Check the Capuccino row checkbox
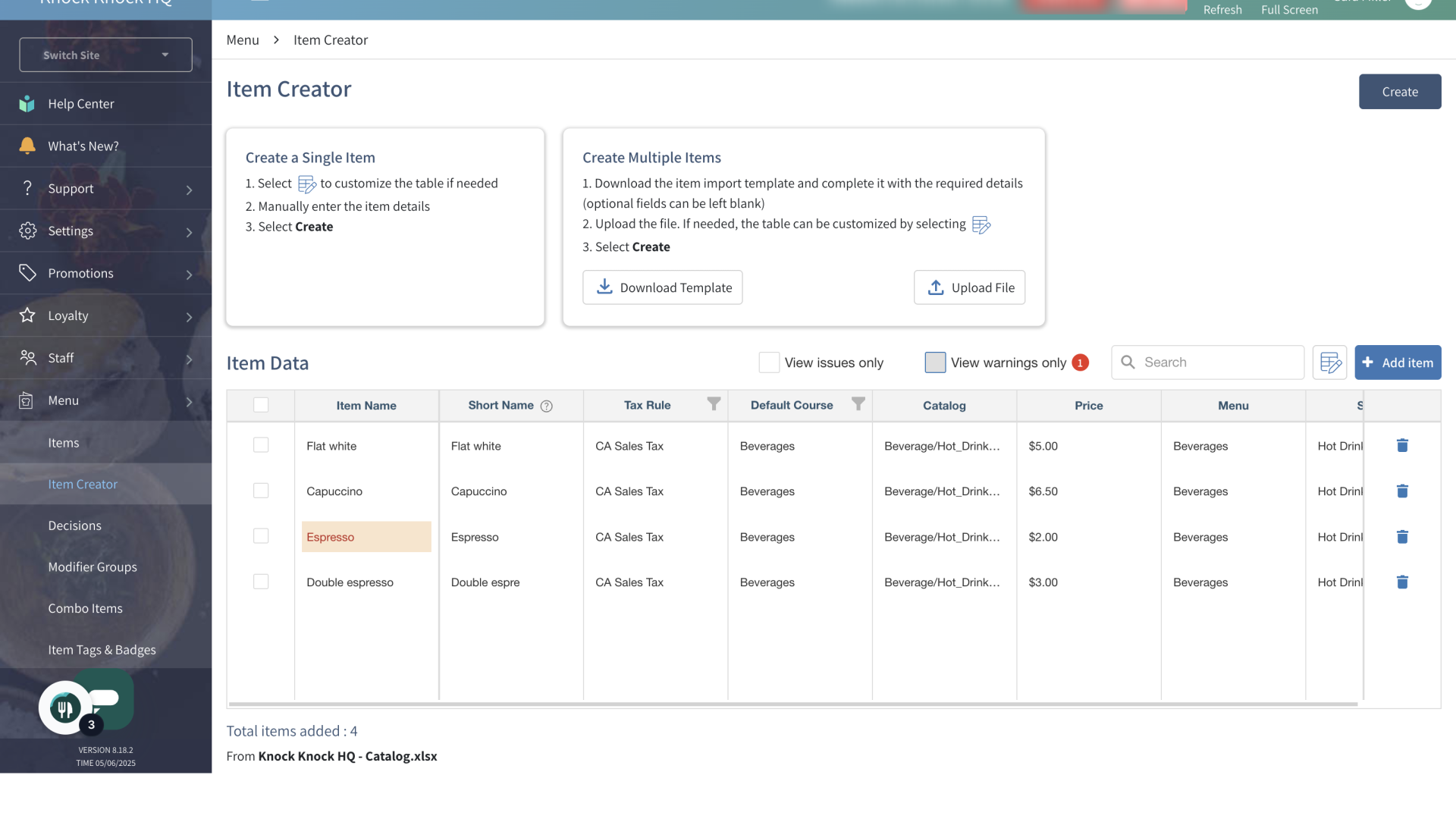Image resolution: width=1456 pixels, height=819 pixels. pyautogui.click(x=261, y=491)
